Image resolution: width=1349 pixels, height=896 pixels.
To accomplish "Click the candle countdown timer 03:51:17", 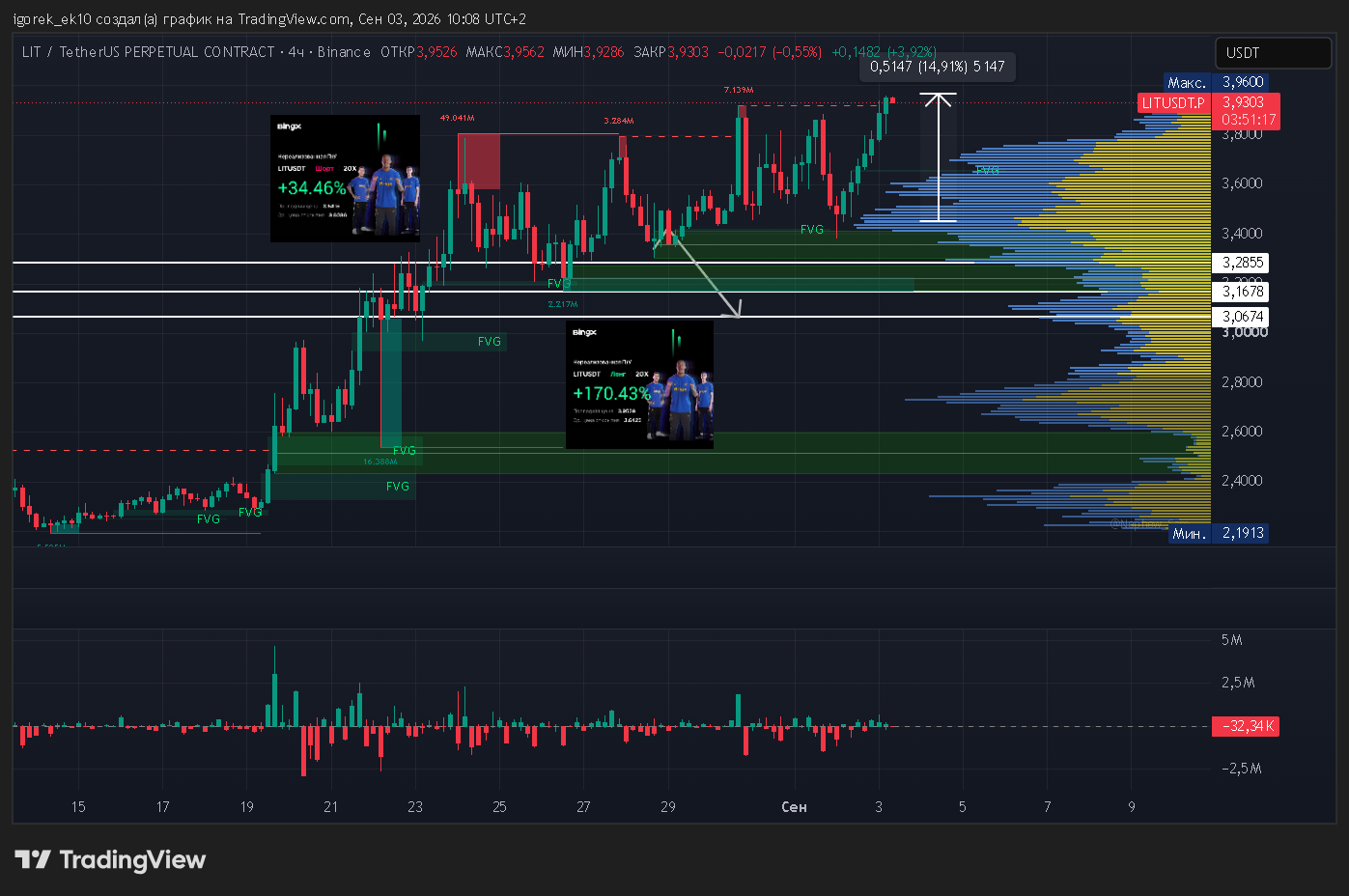I will (x=1248, y=120).
